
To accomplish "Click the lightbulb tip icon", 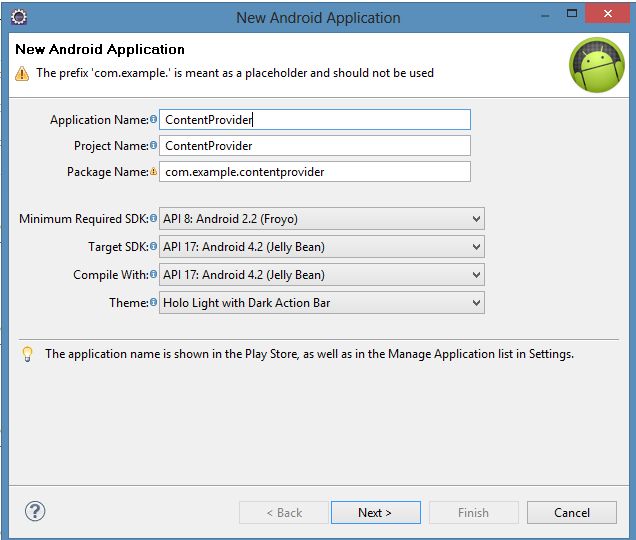I will pyautogui.click(x=27, y=354).
